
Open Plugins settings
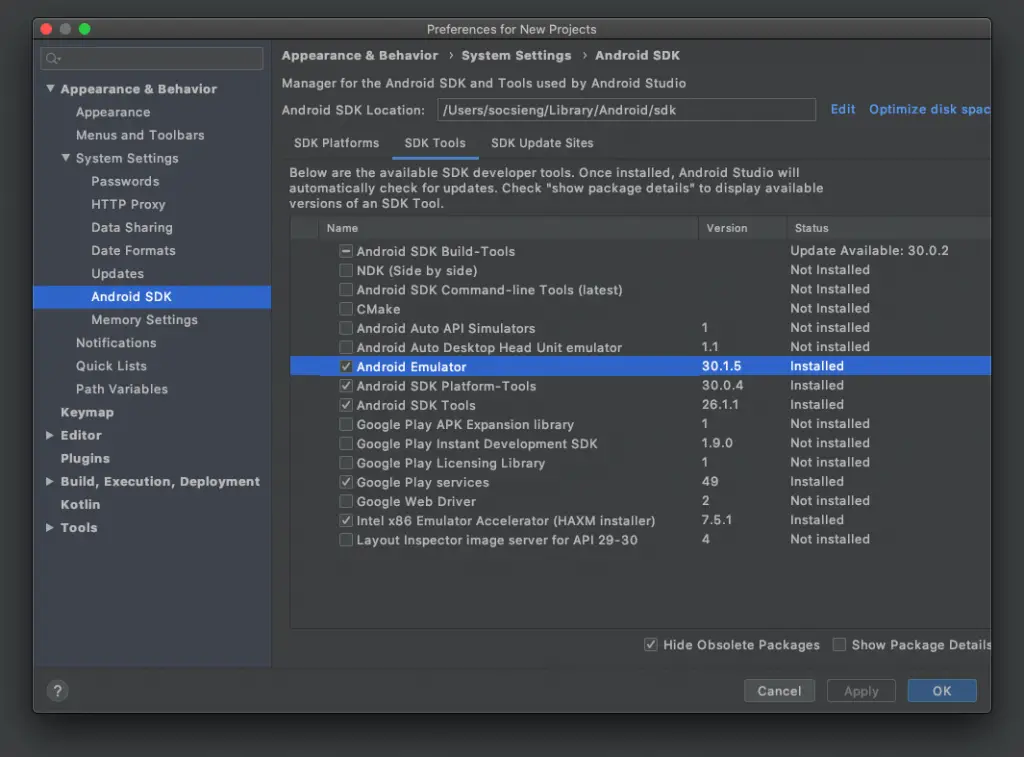pyautogui.click(x=85, y=459)
